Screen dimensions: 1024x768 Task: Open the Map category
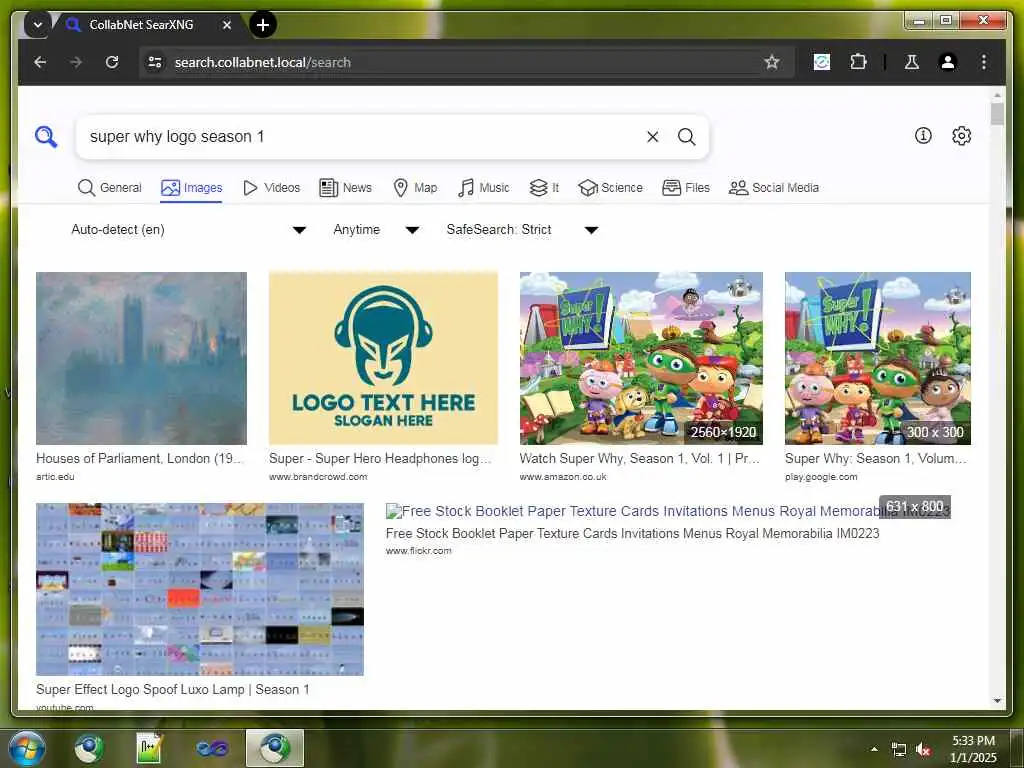click(415, 188)
